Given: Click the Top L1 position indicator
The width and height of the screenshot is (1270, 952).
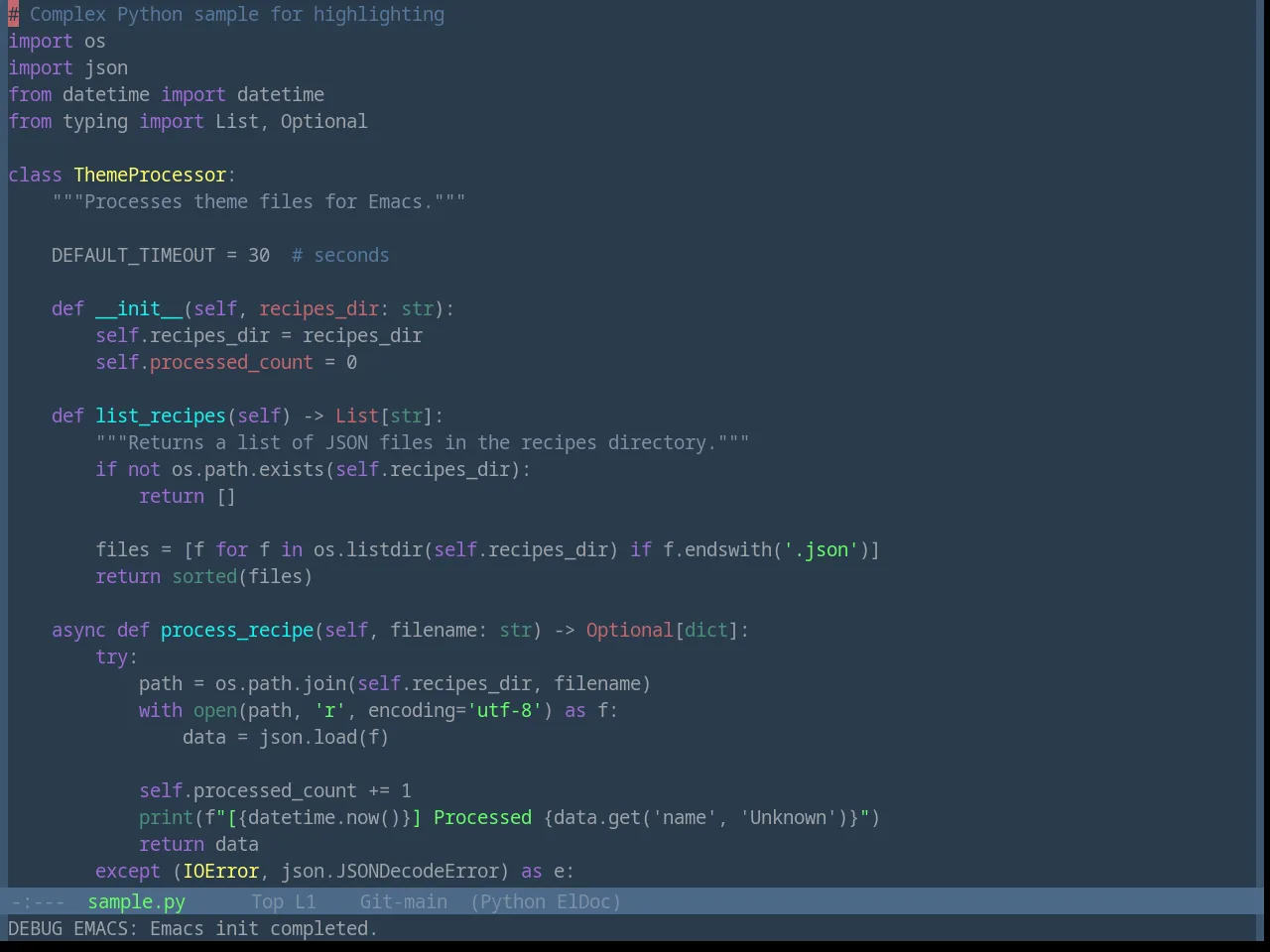Looking at the screenshot, I should pos(283,901).
